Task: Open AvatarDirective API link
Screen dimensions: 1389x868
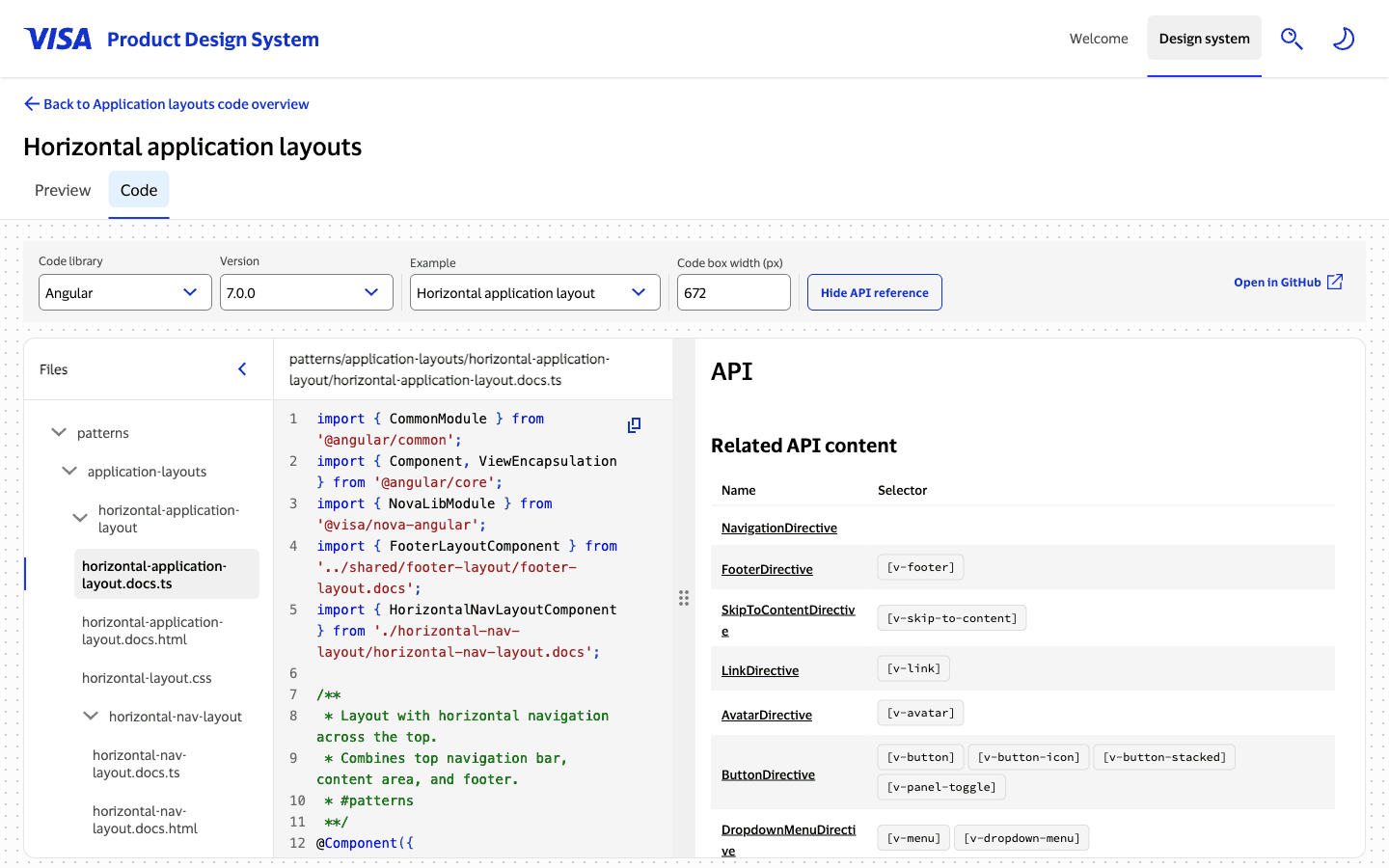Action: tap(767, 715)
